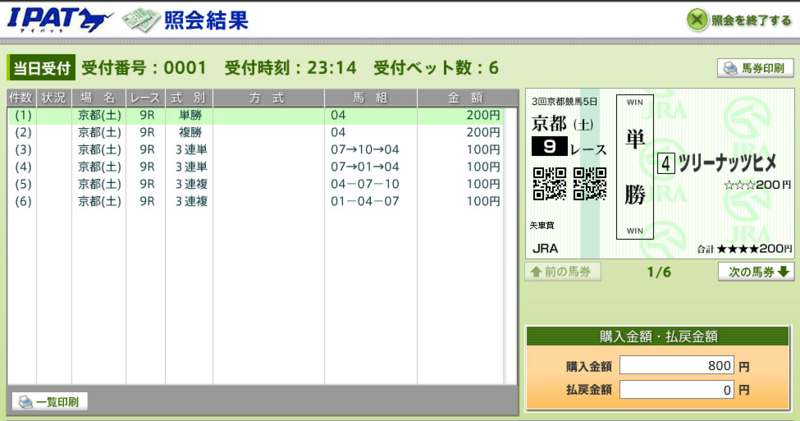Screen dimensions: 800x421
Task: Select bet row 3連複 04−07−10
Action: (256, 184)
